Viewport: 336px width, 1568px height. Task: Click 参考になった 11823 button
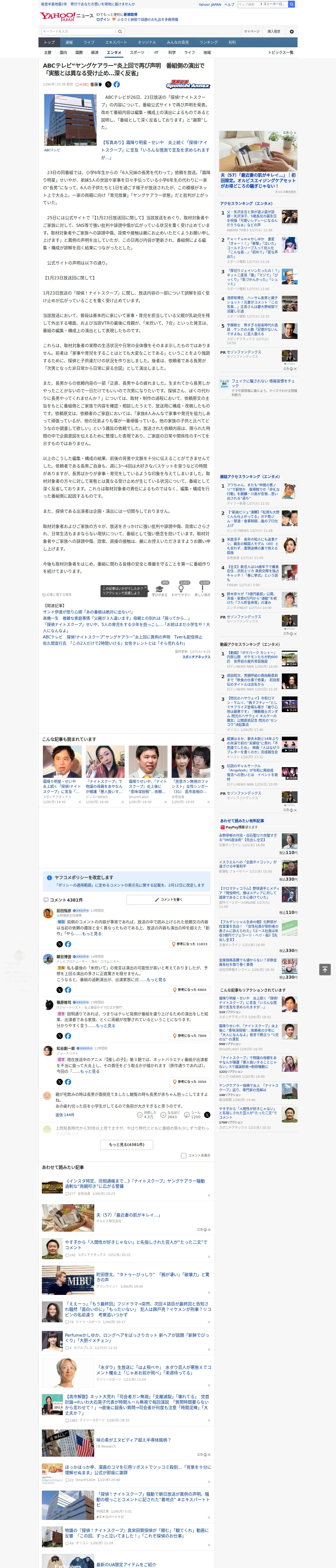[190, 944]
